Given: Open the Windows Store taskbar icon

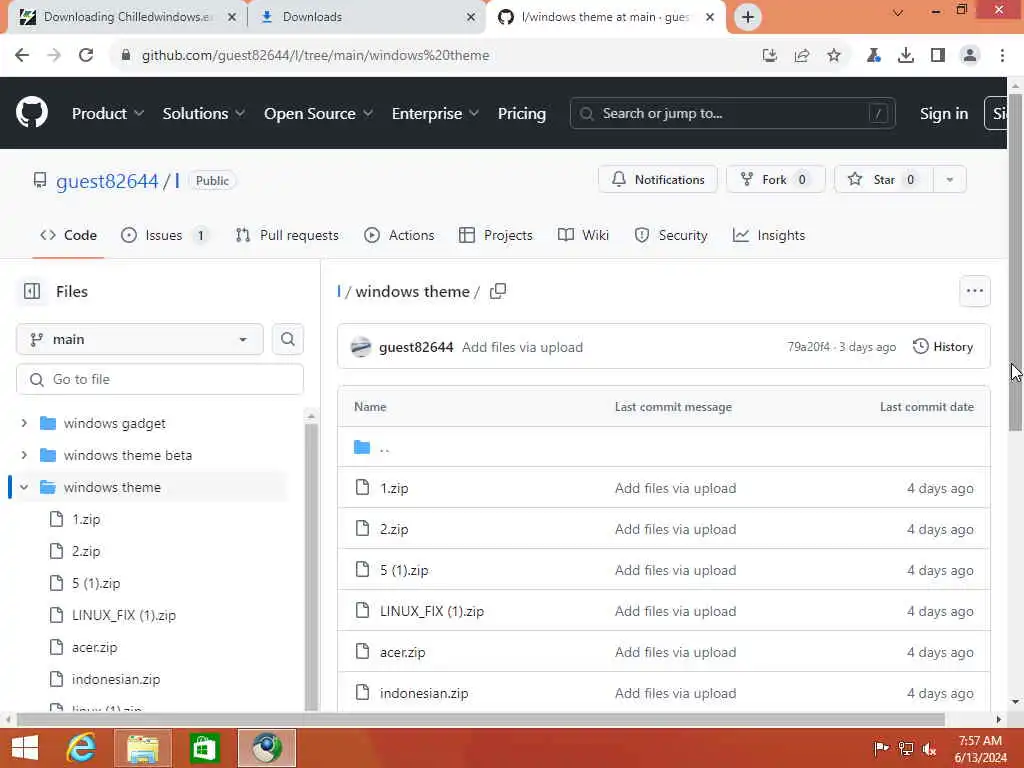Looking at the screenshot, I should coord(204,748).
